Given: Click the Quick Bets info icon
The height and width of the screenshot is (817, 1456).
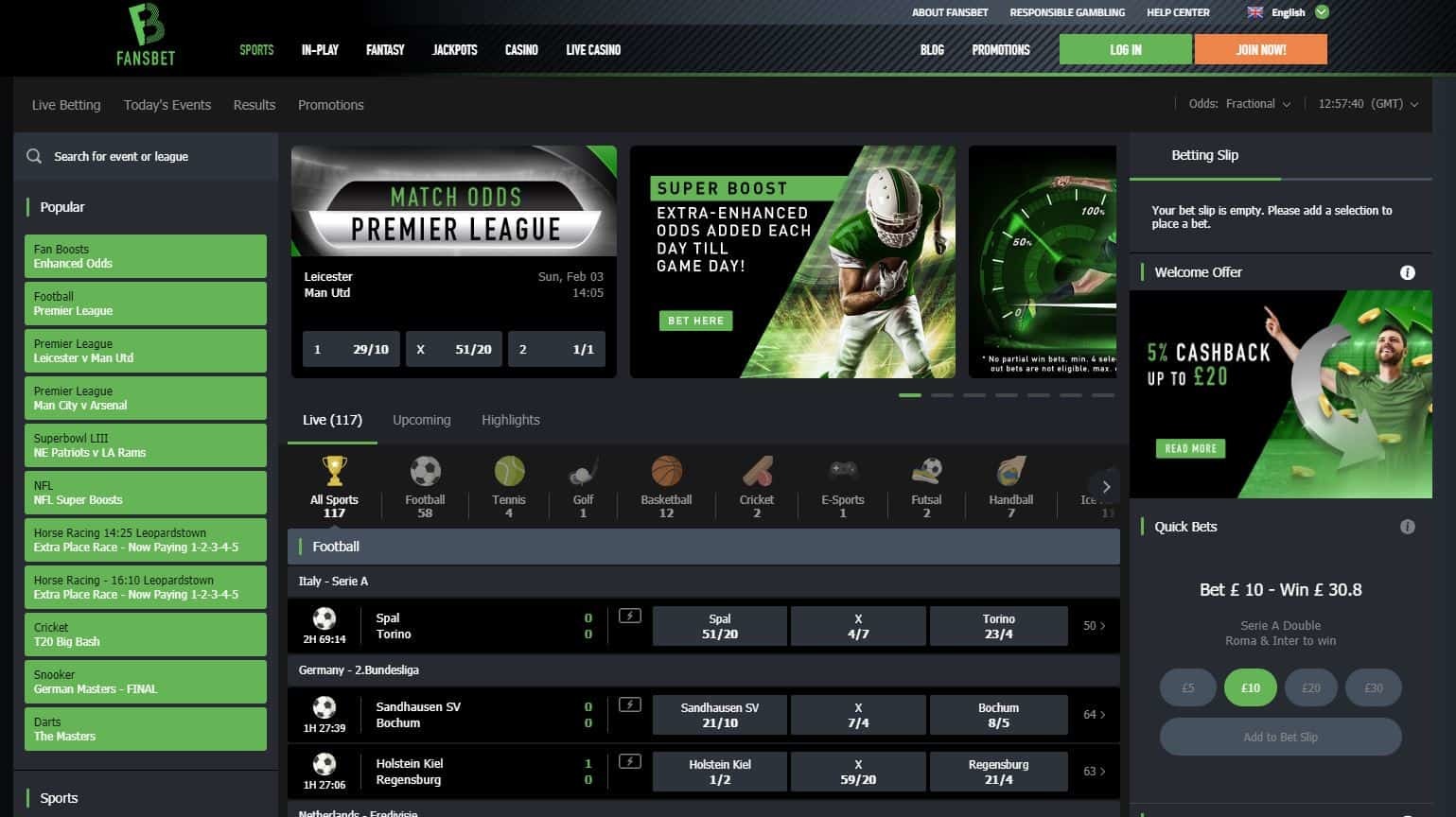Looking at the screenshot, I should pyautogui.click(x=1408, y=527).
